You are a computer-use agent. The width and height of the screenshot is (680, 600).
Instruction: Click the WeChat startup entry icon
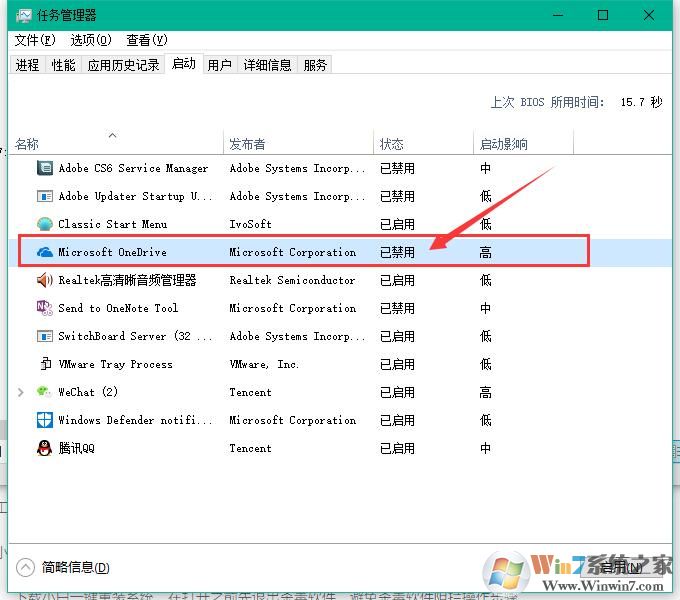click(45, 393)
